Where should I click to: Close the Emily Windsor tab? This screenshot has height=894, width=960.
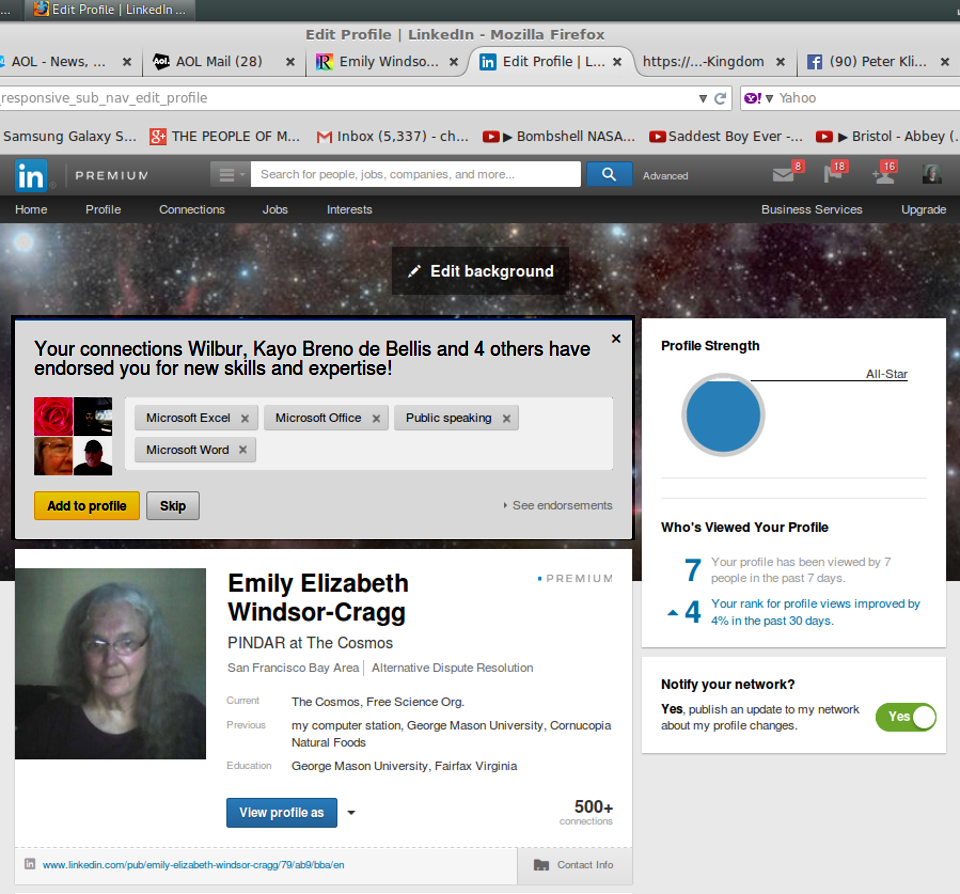pyautogui.click(x=454, y=62)
